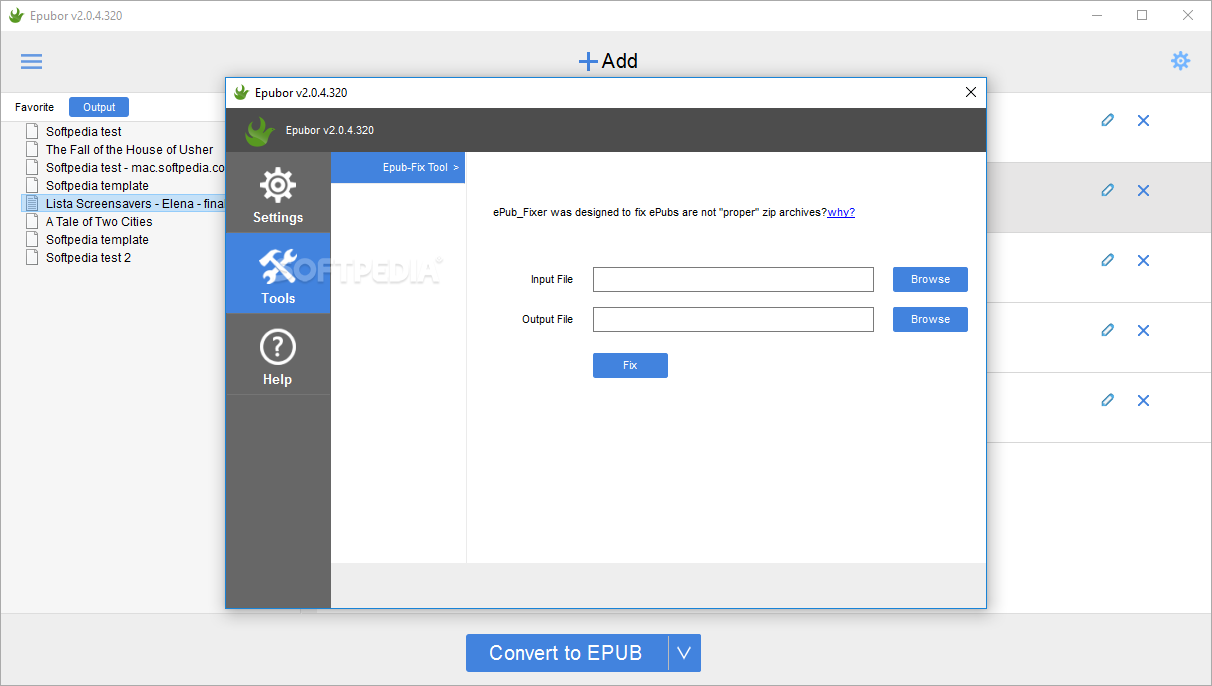This screenshot has height=686, width=1212.
Task: Select 'A Tale of Two Cities' entry
Action: click(99, 221)
